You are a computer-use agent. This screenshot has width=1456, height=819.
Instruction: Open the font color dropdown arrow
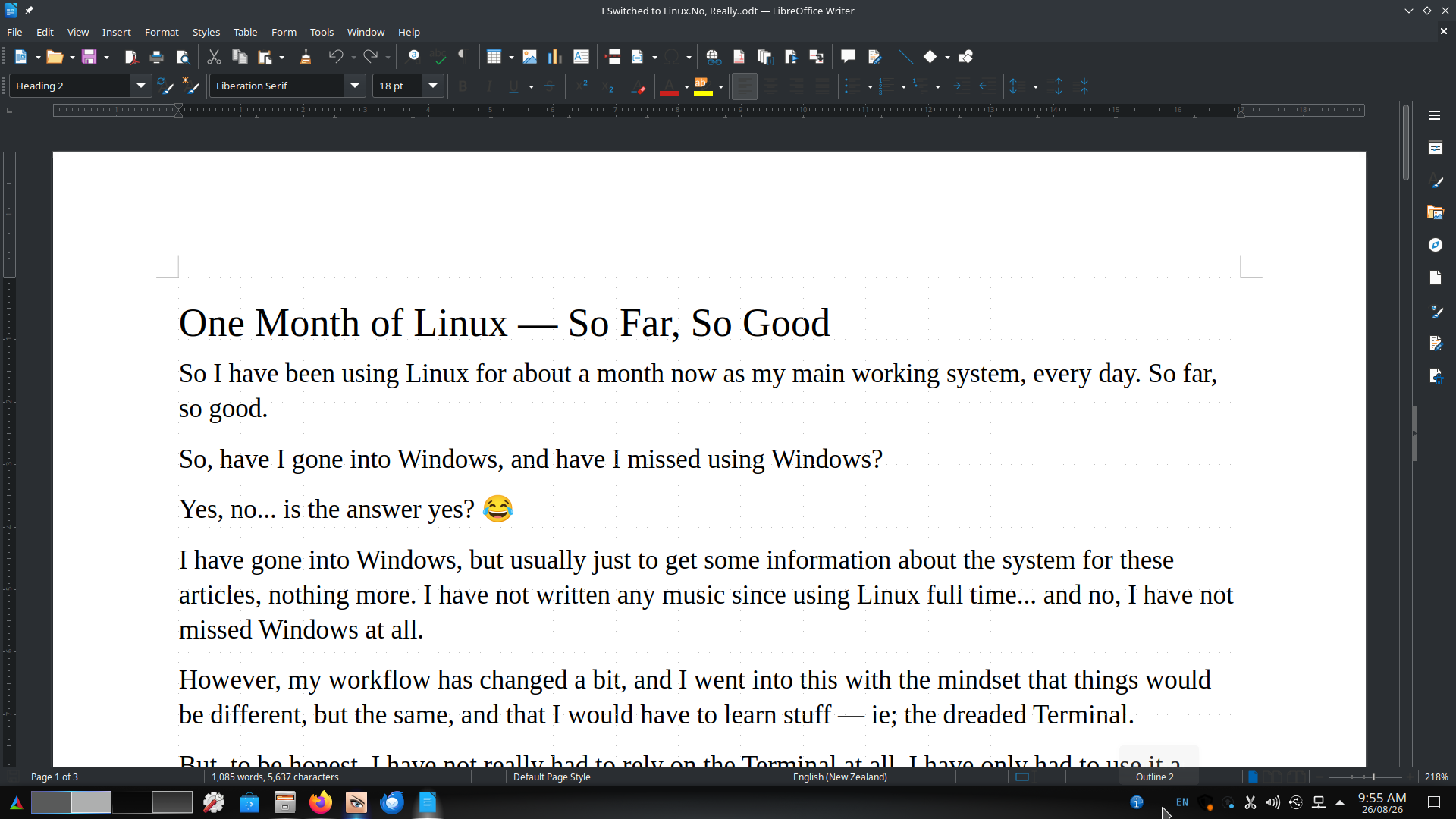(686, 87)
